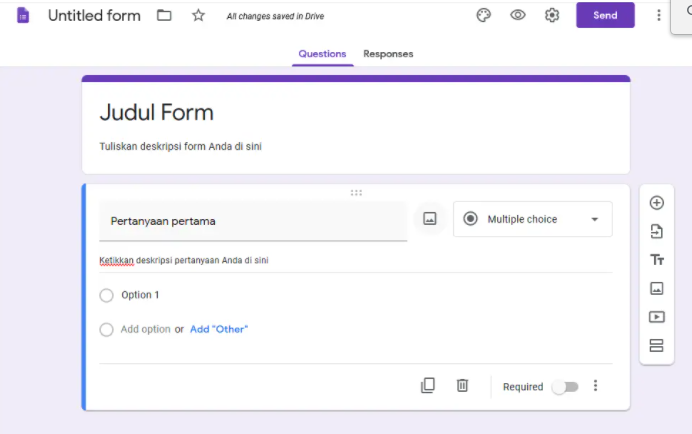The image size is (692, 434).
Task: Add title and description from sidebar
Action: pos(657,260)
